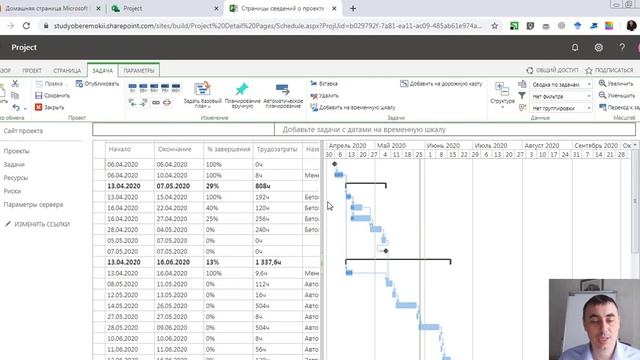Click Добавить на дорожную карту
The image size is (640, 360).
pyautogui.click(x=441, y=84)
